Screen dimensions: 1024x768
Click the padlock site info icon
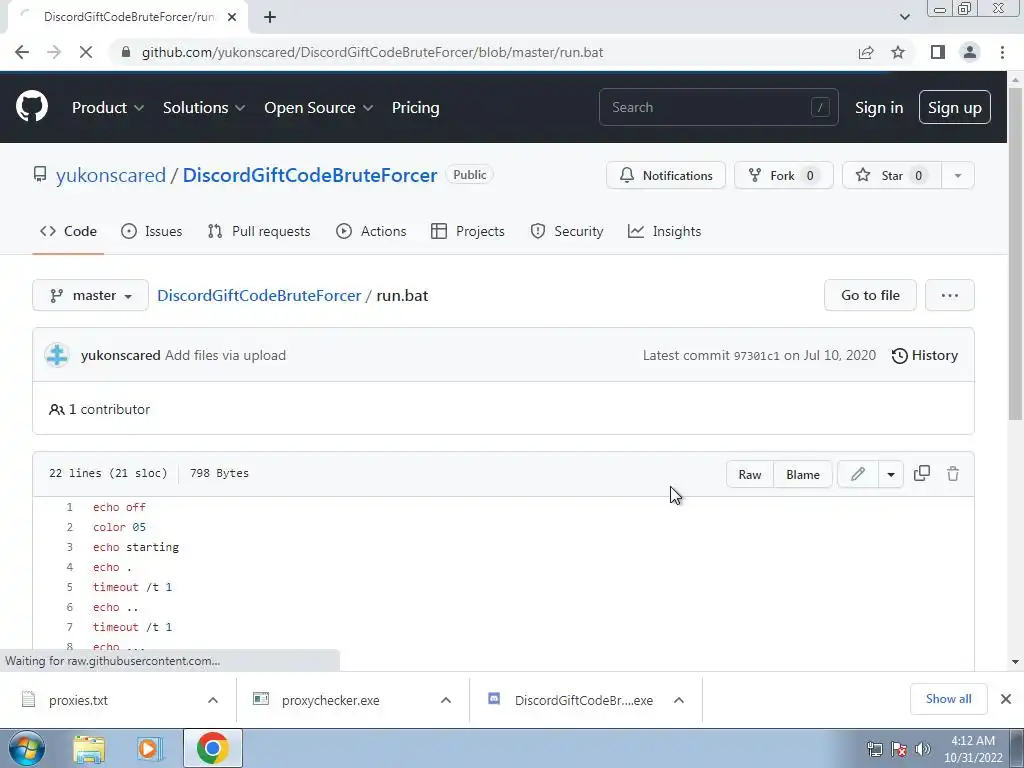pyautogui.click(x=126, y=52)
